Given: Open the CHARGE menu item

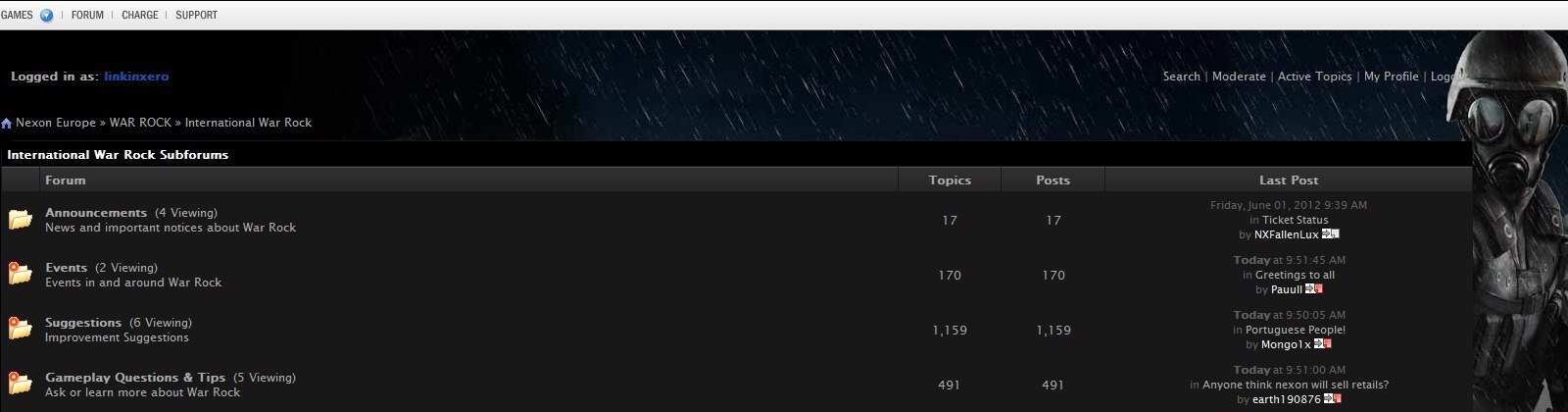Looking at the screenshot, I should pos(140,16).
